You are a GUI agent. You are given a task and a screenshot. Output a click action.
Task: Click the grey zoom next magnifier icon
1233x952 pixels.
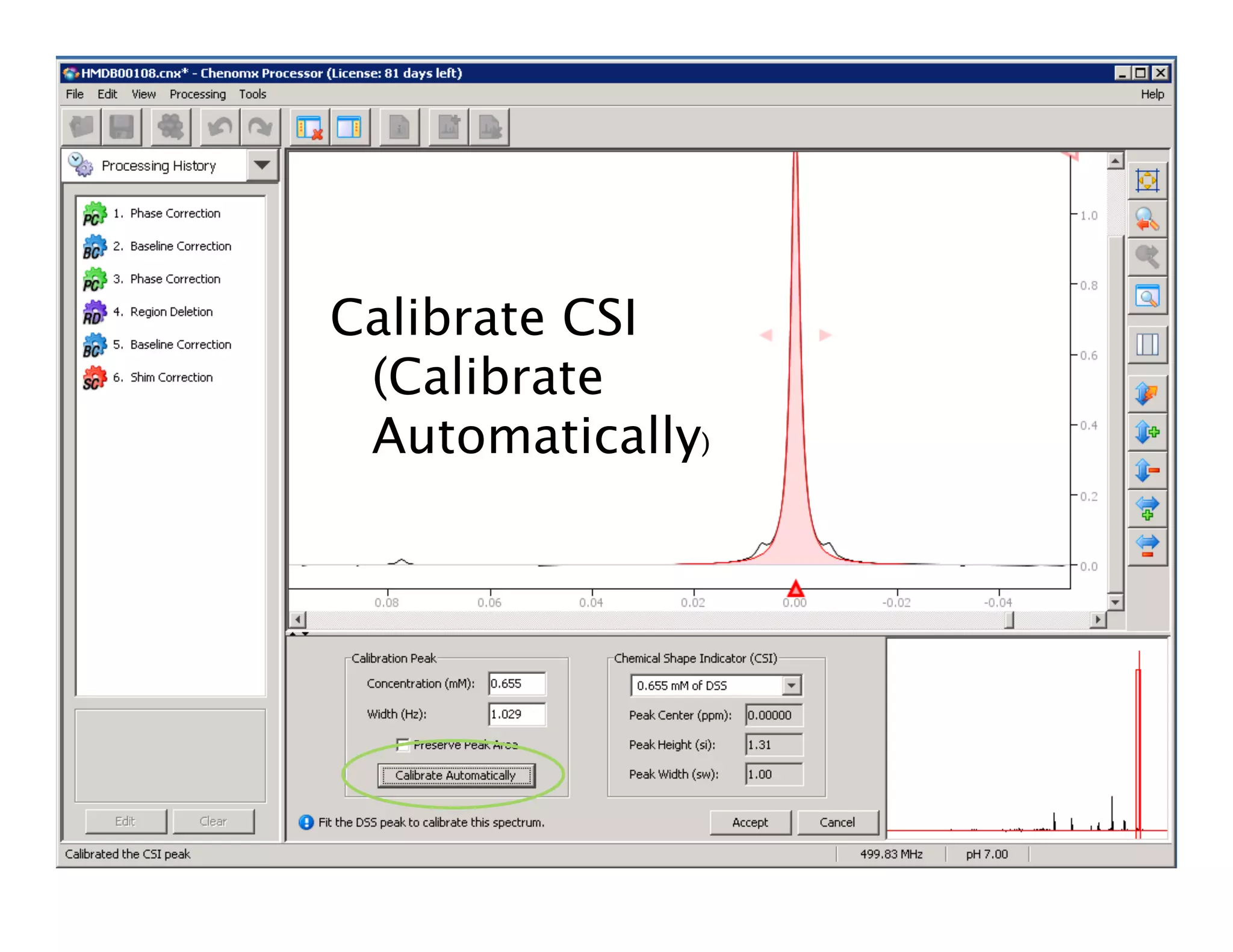click(x=1147, y=257)
